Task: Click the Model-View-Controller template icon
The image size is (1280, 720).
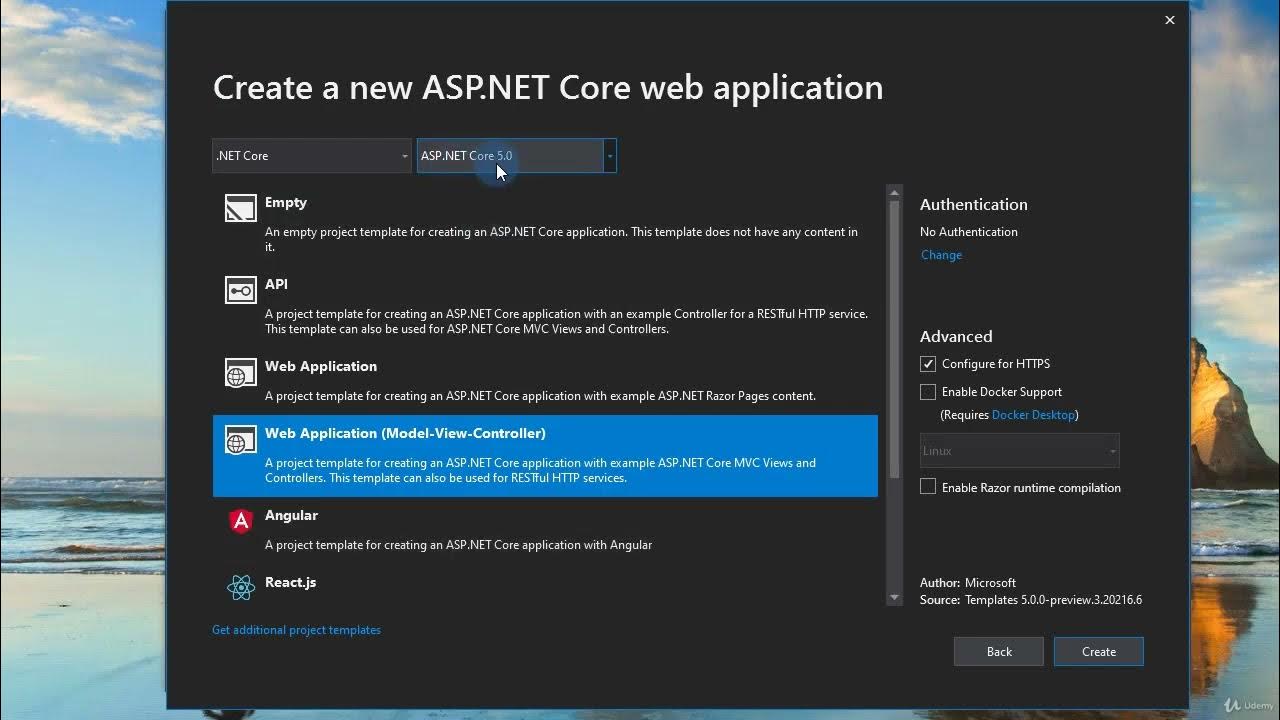Action: 240,440
